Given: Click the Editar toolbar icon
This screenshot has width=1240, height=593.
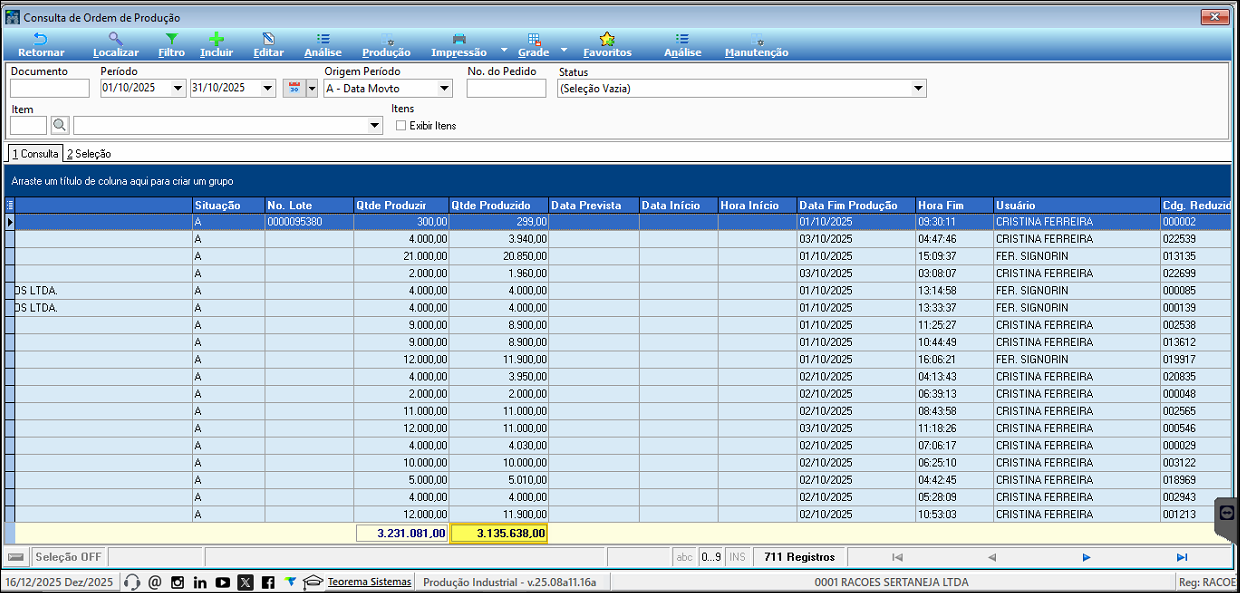Looking at the screenshot, I should pyautogui.click(x=268, y=44).
